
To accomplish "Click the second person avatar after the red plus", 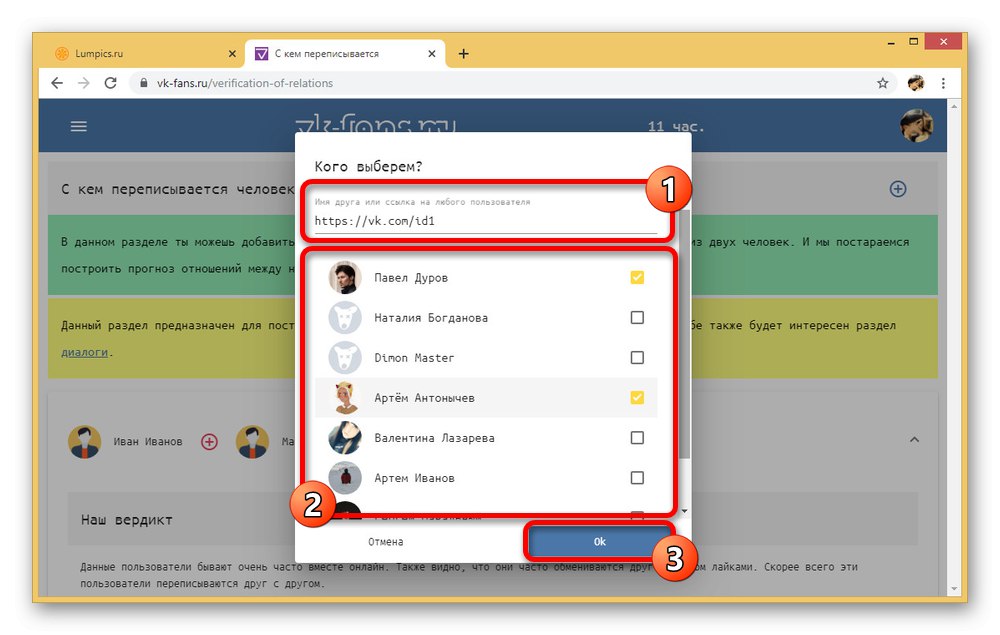I will pyautogui.click(x=253, y=441).
